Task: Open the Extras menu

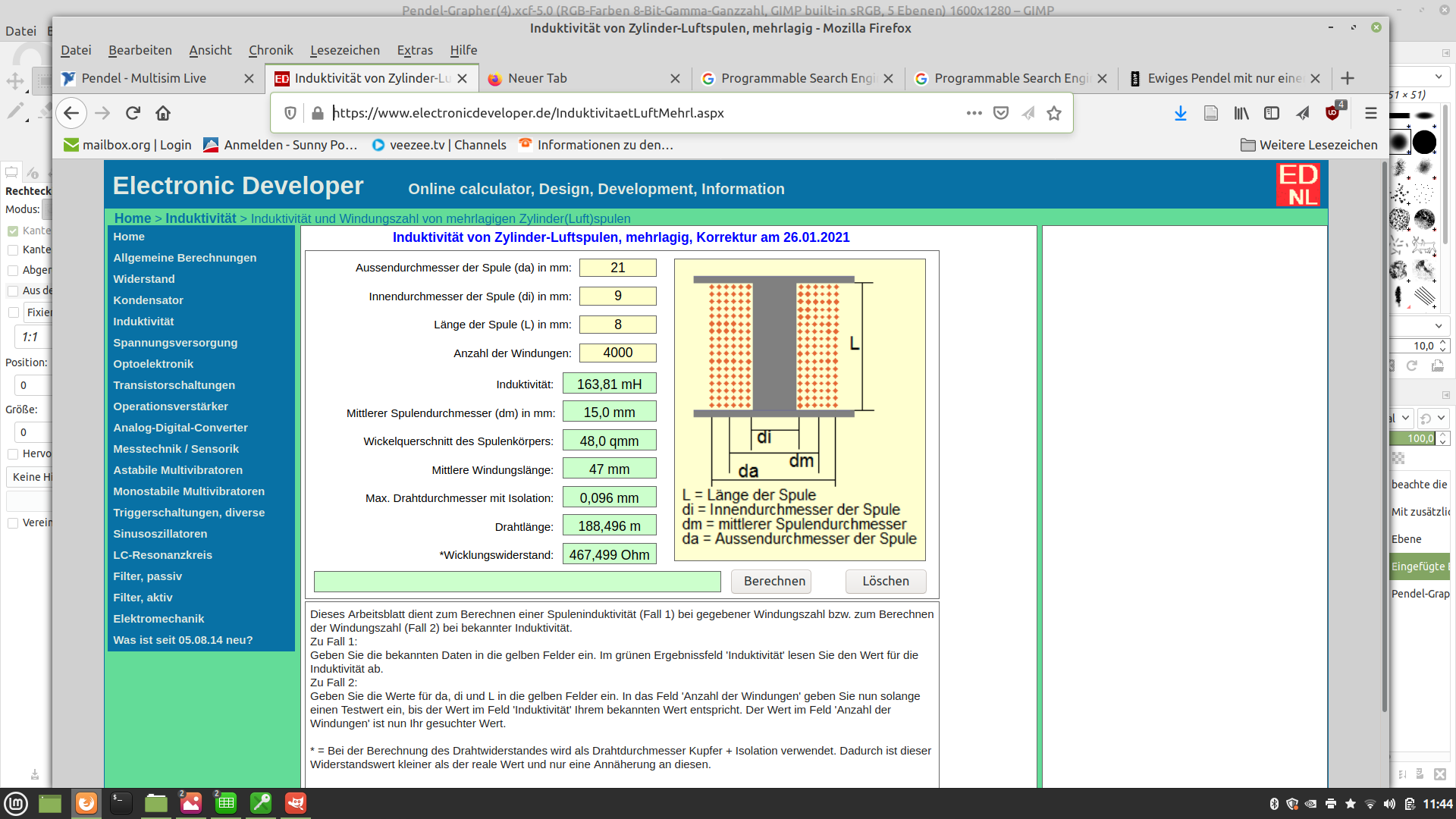Action: [415, 50]
